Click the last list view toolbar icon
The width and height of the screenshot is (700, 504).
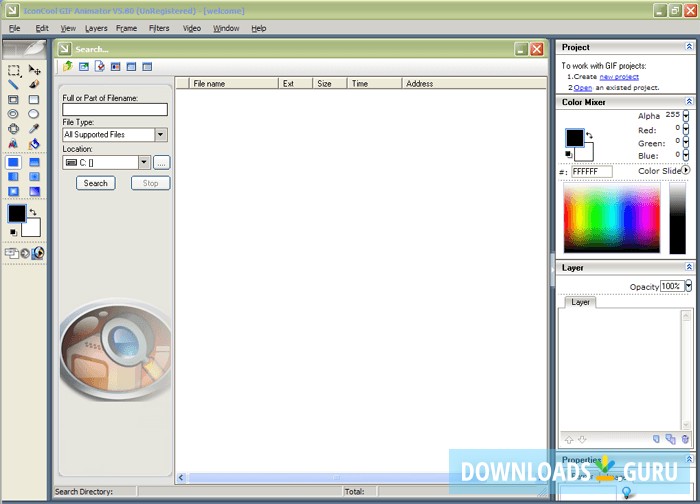tap(147, 67)
